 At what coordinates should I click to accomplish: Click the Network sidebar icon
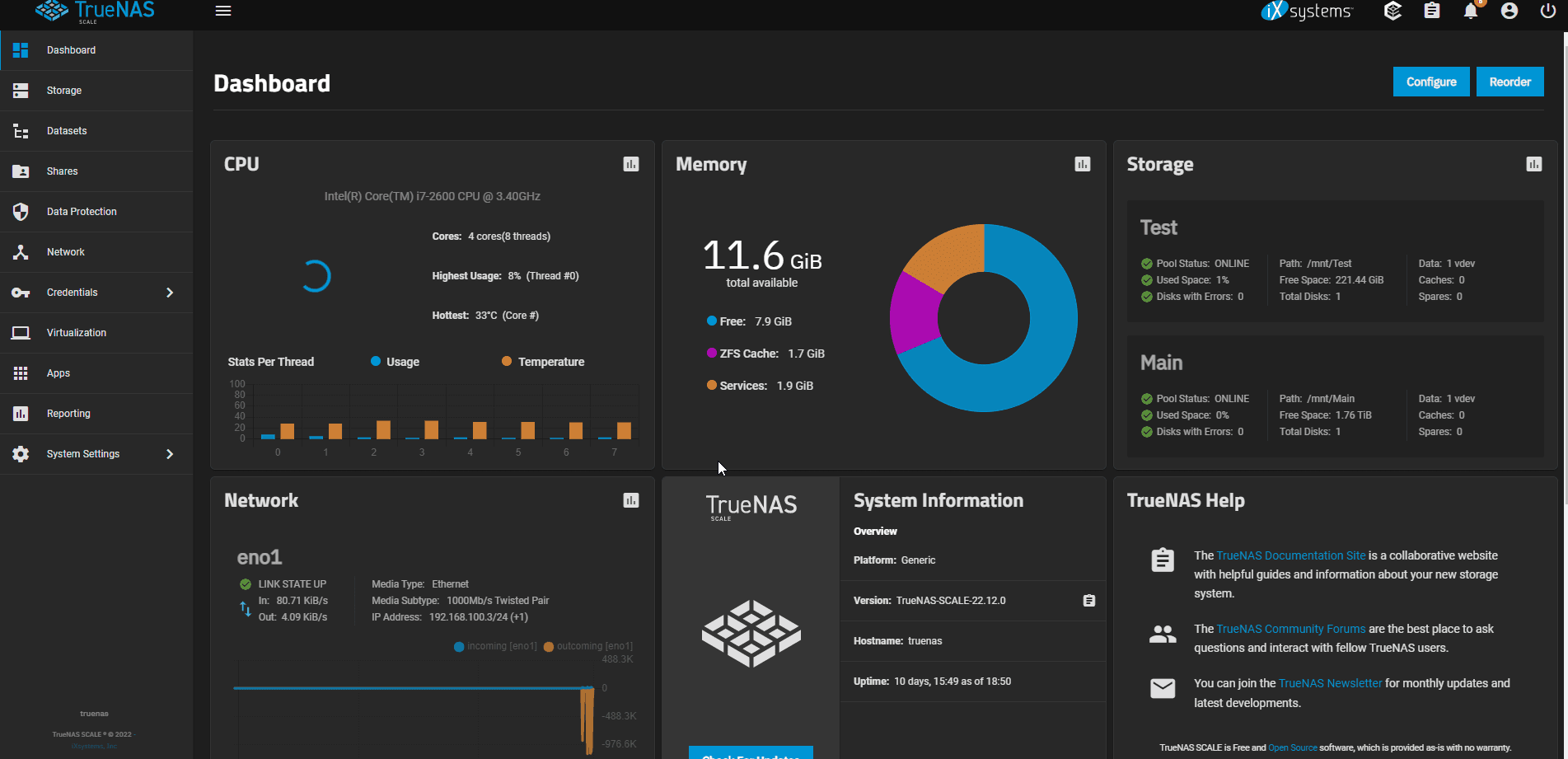[x=21, y=252]
